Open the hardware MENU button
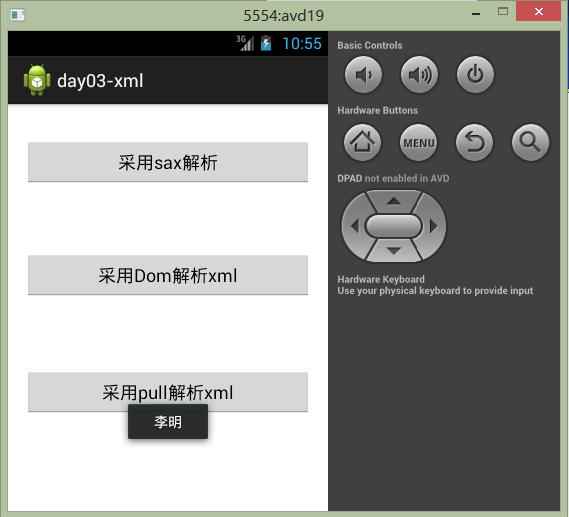This screenshot has width=569, height=517. (418, 142)
